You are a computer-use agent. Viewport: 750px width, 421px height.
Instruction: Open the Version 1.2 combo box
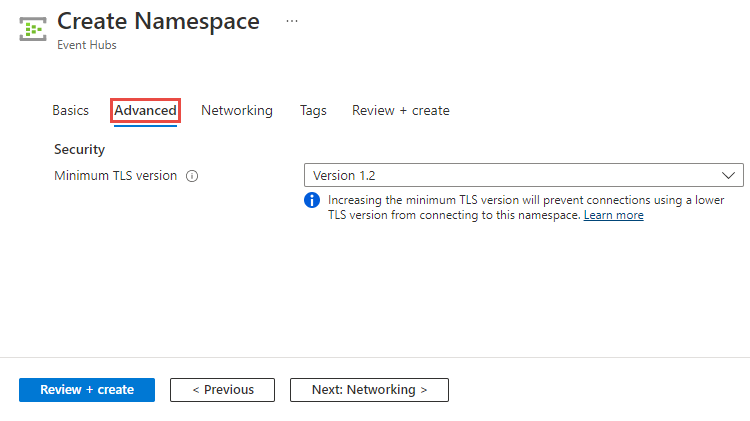click(510, 176)
